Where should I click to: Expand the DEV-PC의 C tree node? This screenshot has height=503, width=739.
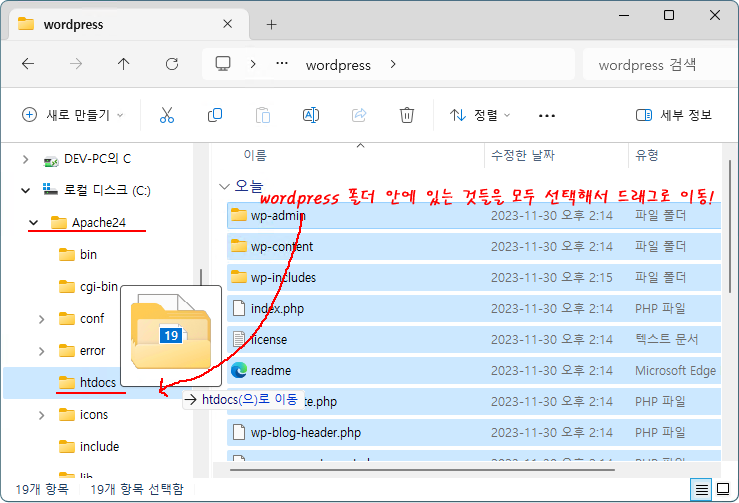tap(25, 160)
